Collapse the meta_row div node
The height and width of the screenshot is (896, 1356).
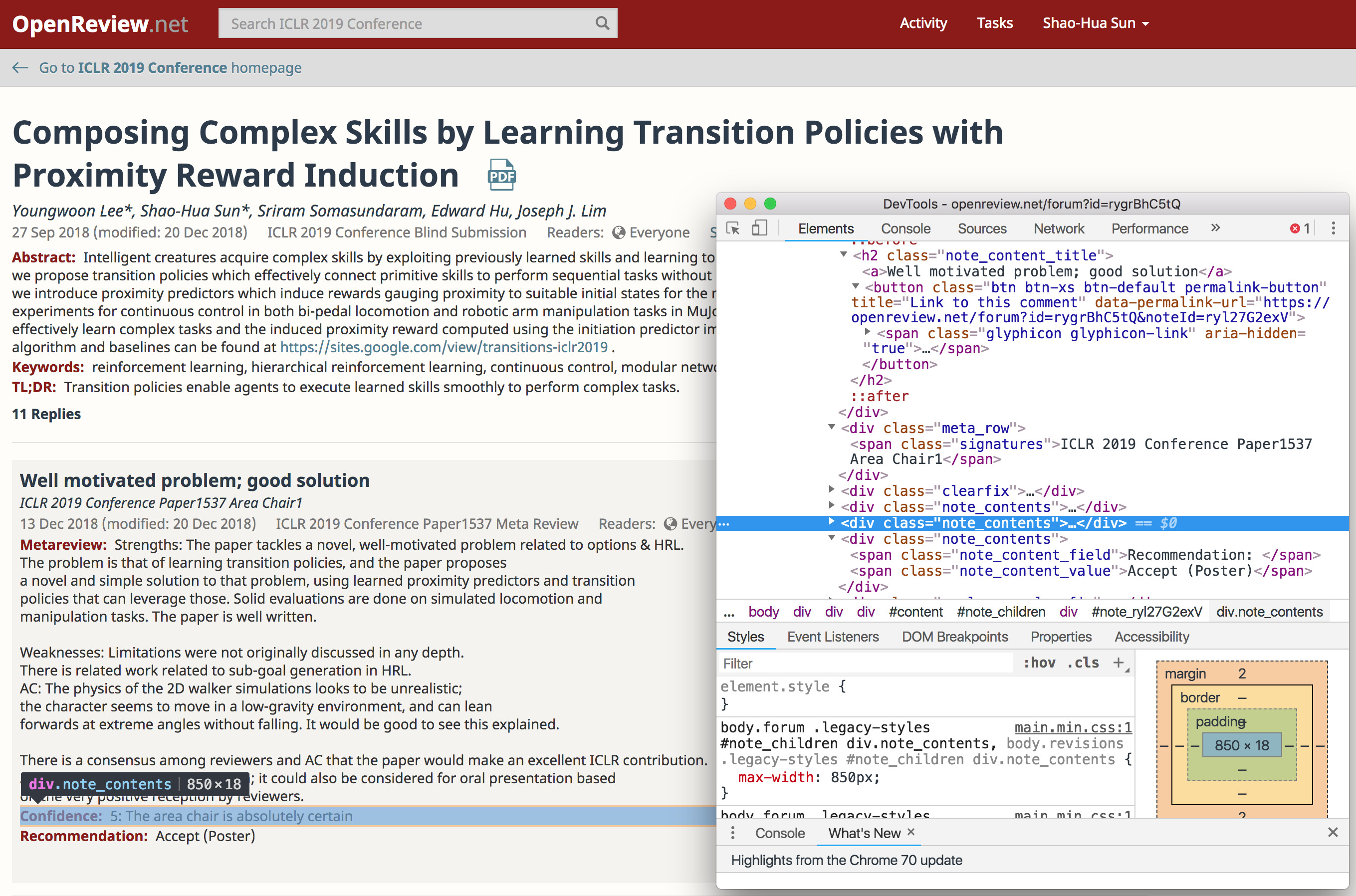[x=832, y=428]
